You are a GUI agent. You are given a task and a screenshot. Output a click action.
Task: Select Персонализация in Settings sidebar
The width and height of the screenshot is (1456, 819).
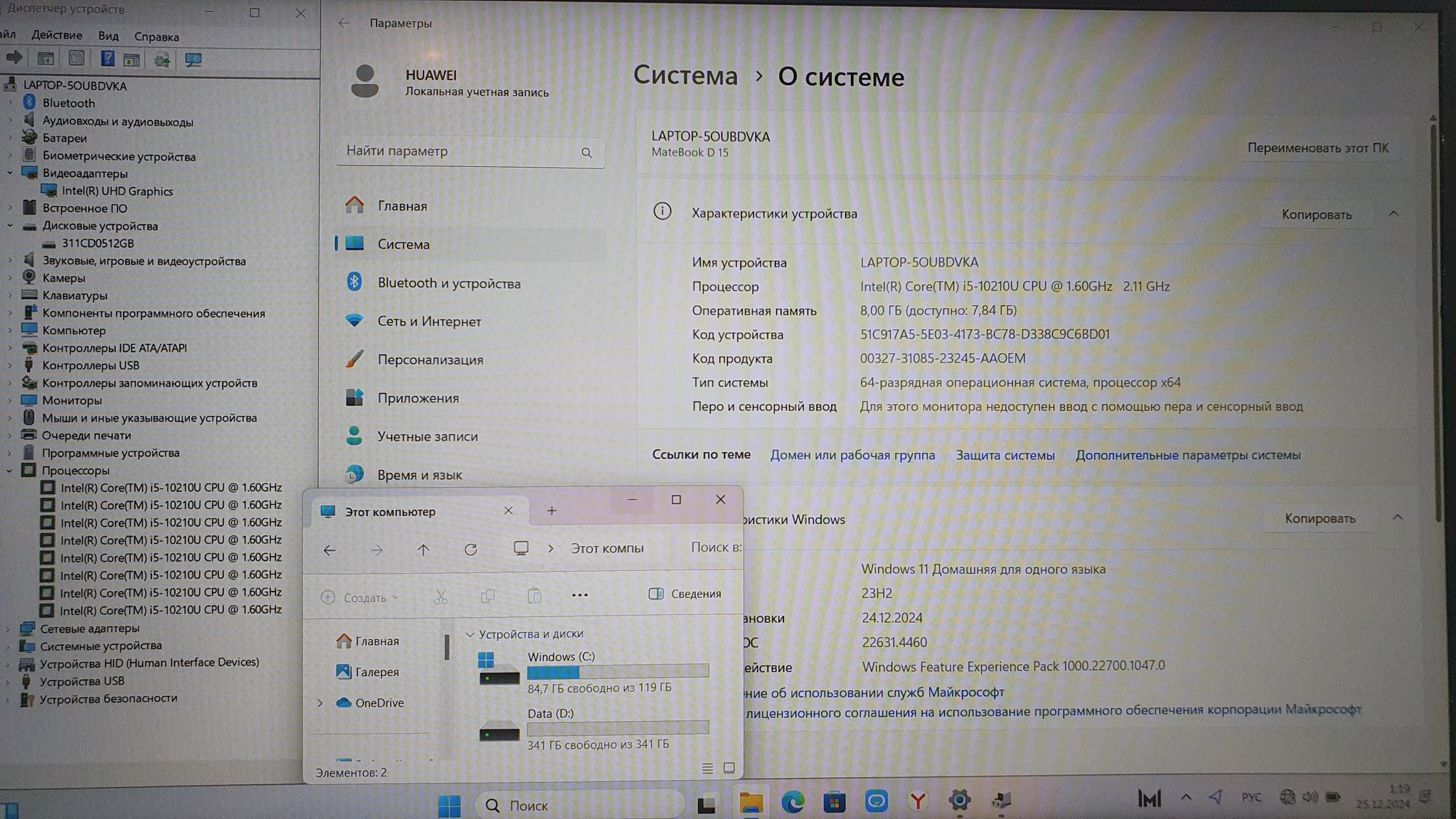[x=430, y=360]
